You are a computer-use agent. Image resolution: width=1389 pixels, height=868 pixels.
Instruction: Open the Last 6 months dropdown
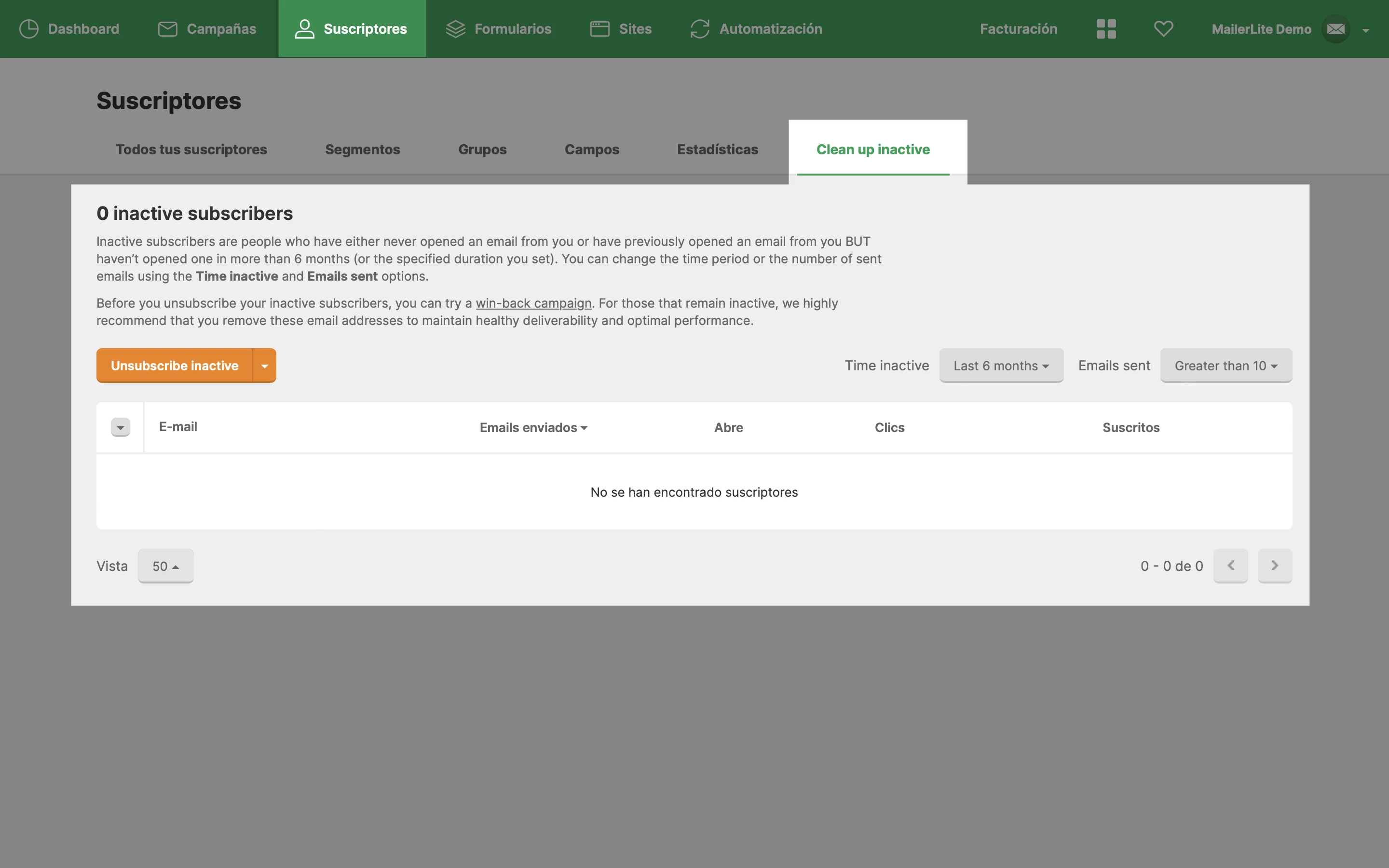click(1001, 366)
